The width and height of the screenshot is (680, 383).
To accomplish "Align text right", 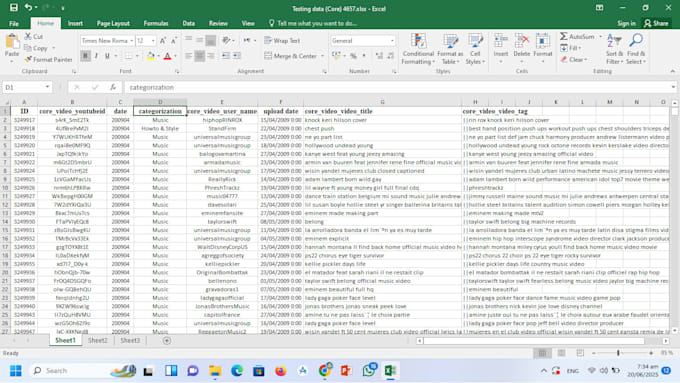I will 211,56.
